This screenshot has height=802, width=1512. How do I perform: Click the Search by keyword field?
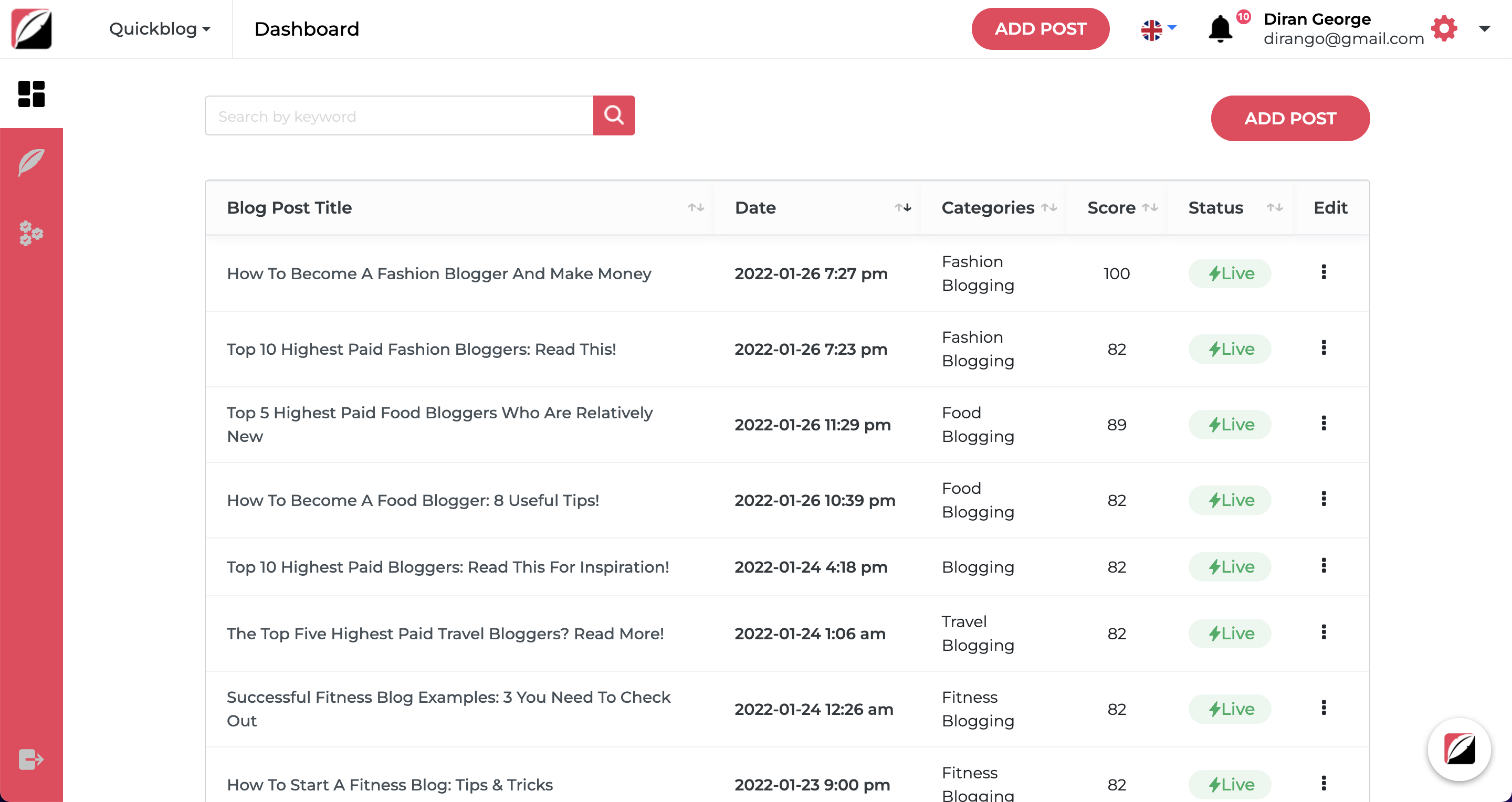click(399, 116)
